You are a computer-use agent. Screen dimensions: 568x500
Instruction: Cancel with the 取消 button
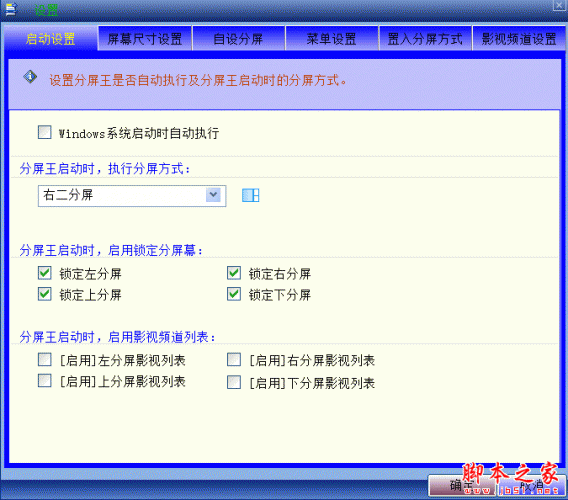coord(531,485)
